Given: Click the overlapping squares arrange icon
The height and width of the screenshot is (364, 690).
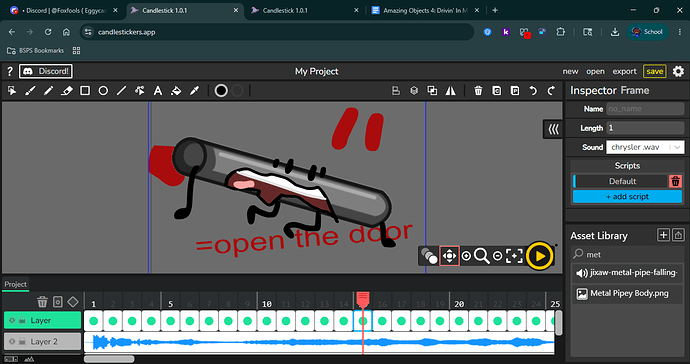Looking at the screenshot, I should click(432, 91).
